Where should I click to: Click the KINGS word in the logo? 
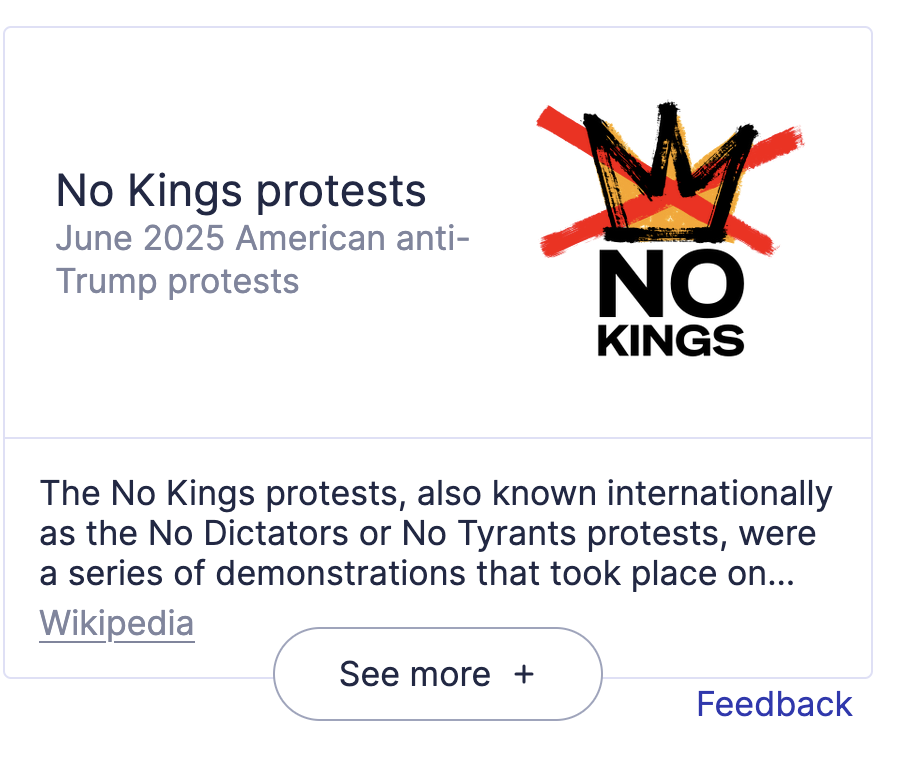pos(671,341)
